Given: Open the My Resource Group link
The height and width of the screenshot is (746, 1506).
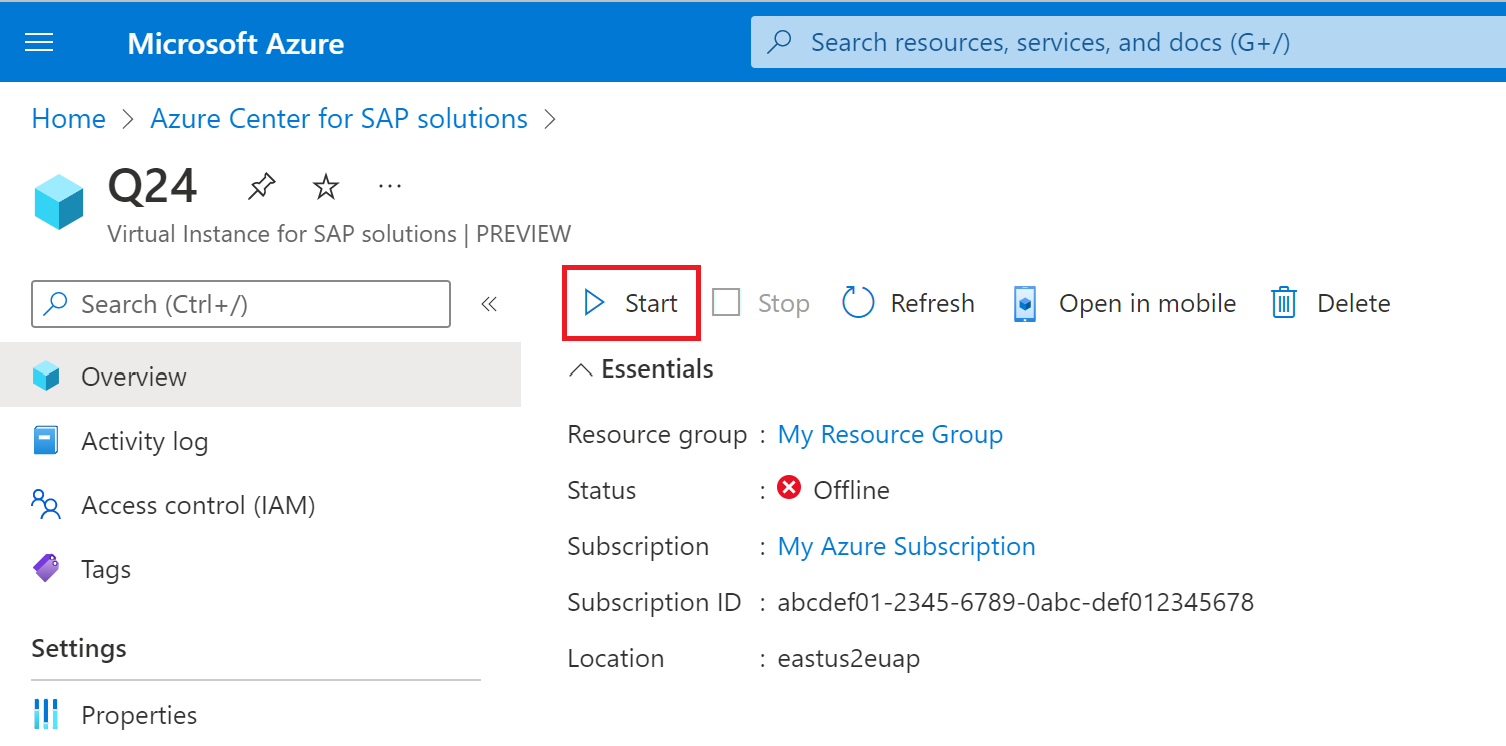Looking at the screenshot, I should (x=890, y=434).
